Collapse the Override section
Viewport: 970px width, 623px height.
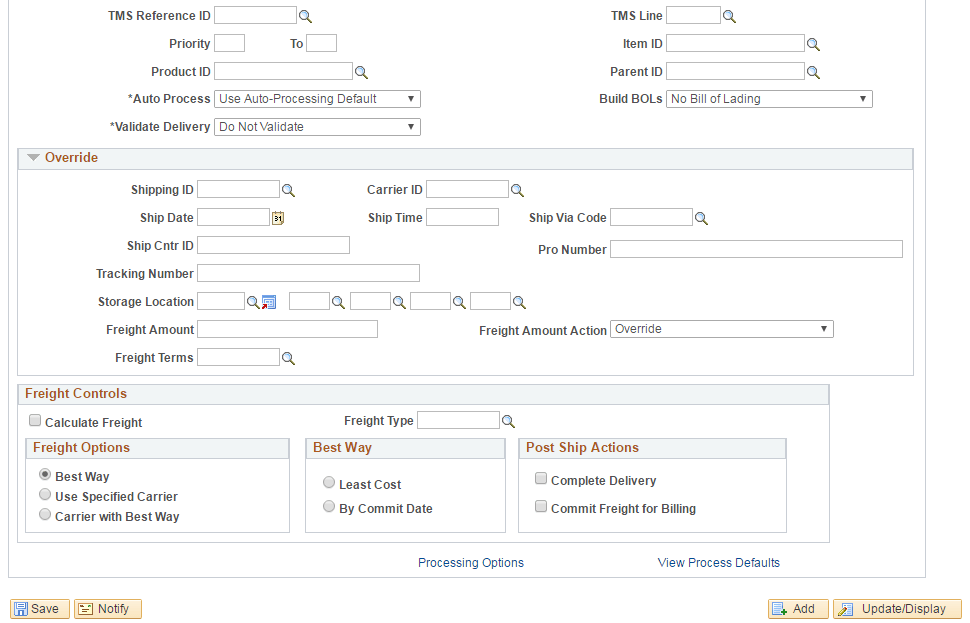[33, 157]
